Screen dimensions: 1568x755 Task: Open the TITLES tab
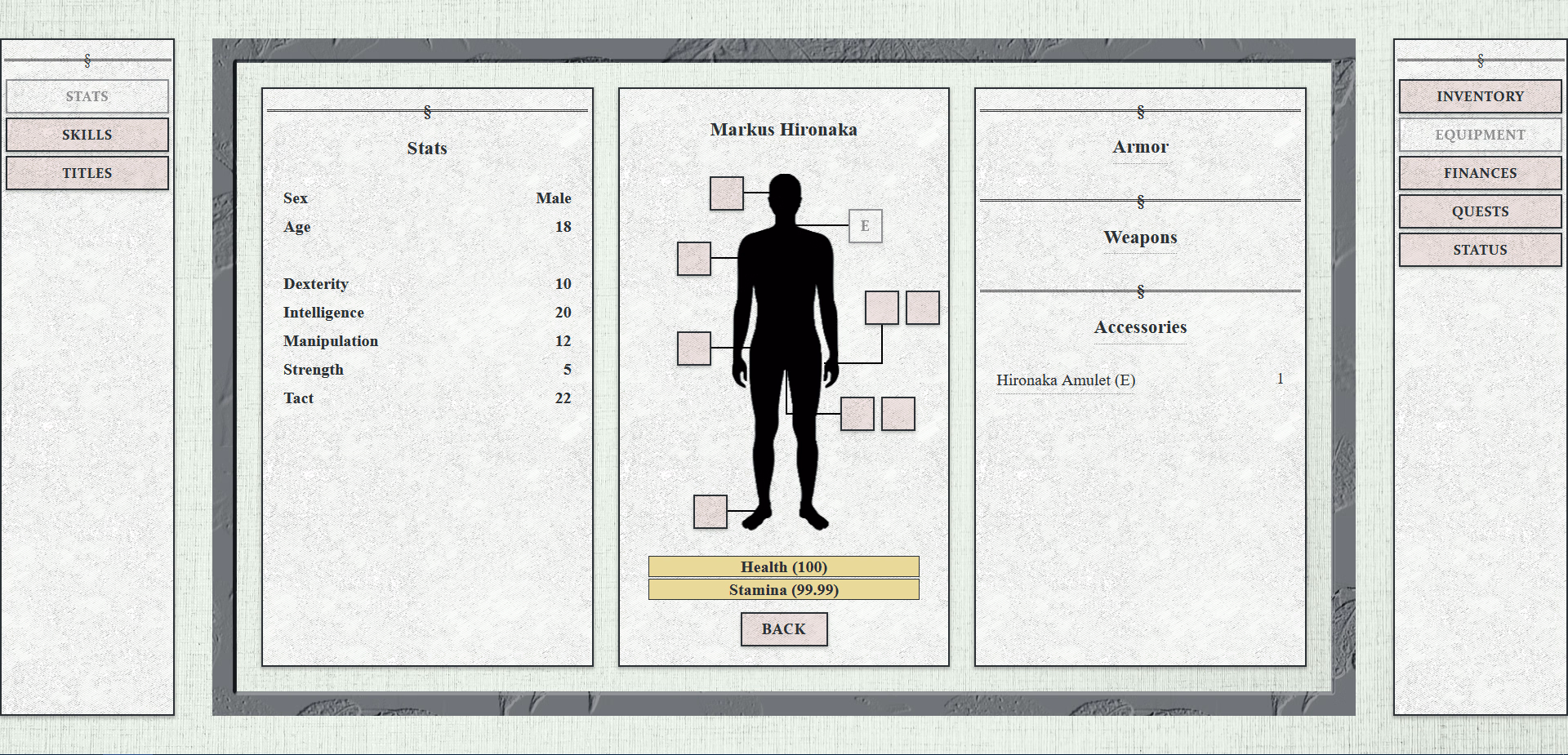87,172
